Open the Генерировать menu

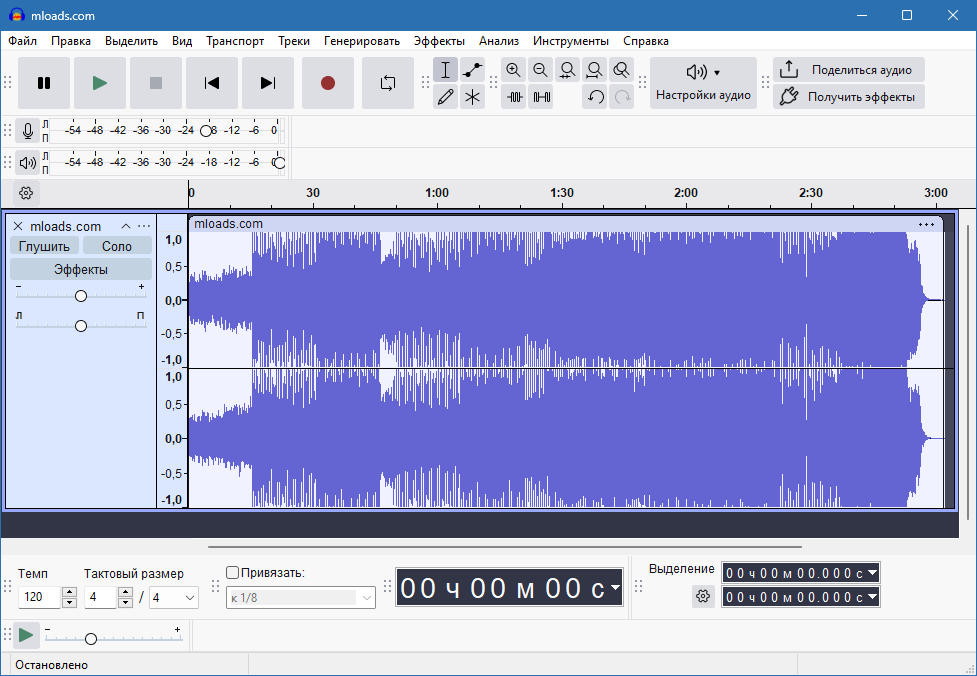tap(362, 41)
